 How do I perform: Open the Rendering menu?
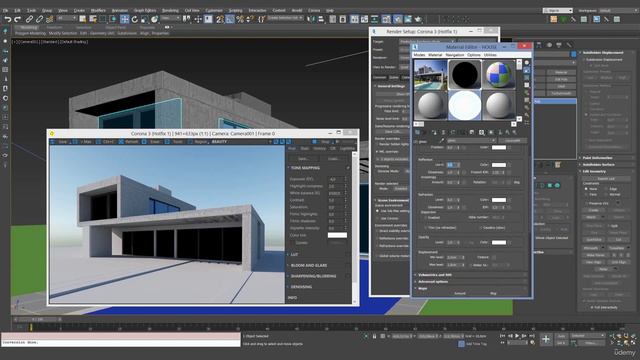coord(170,10)
